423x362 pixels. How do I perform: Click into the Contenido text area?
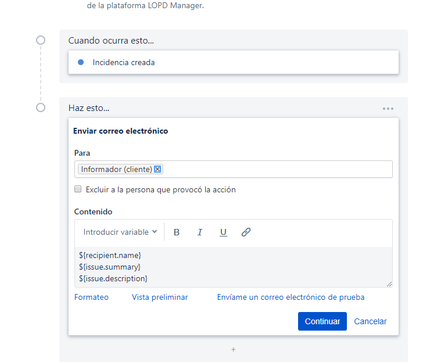[233, 267]
